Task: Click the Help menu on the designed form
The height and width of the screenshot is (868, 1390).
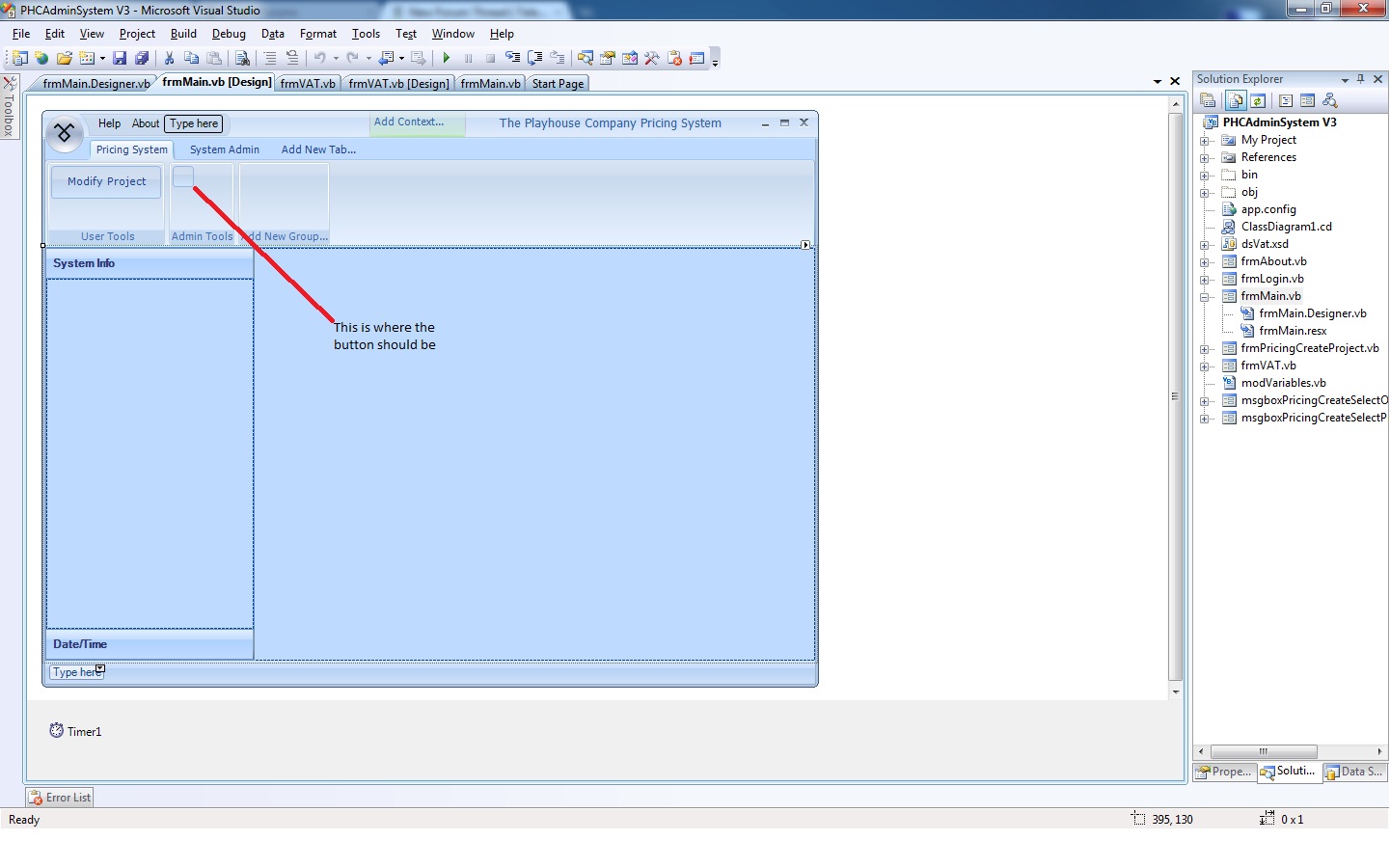Action: coord(110,123)
